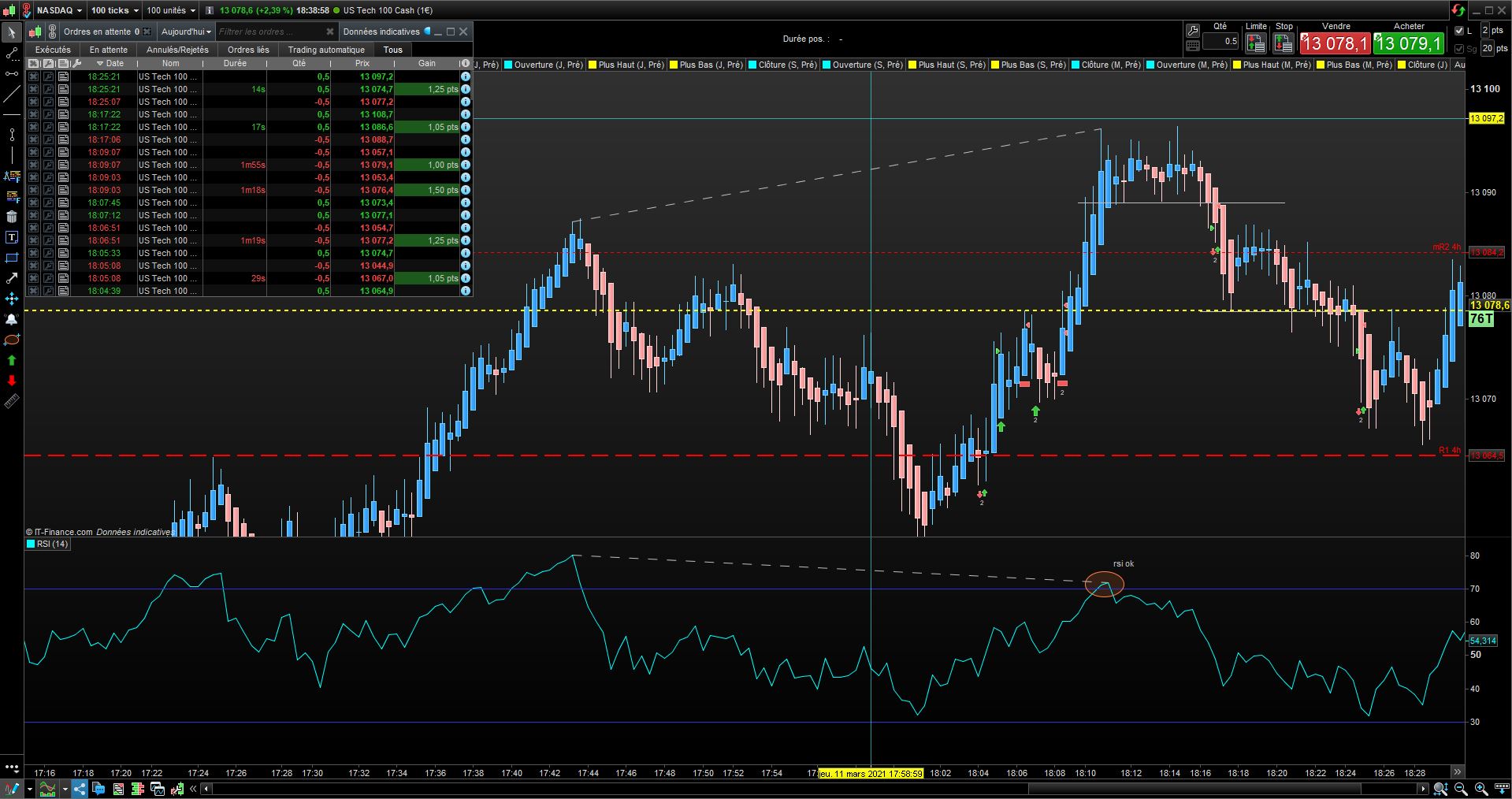Click the Données indicatives label in orders panel

click(381, 32)
